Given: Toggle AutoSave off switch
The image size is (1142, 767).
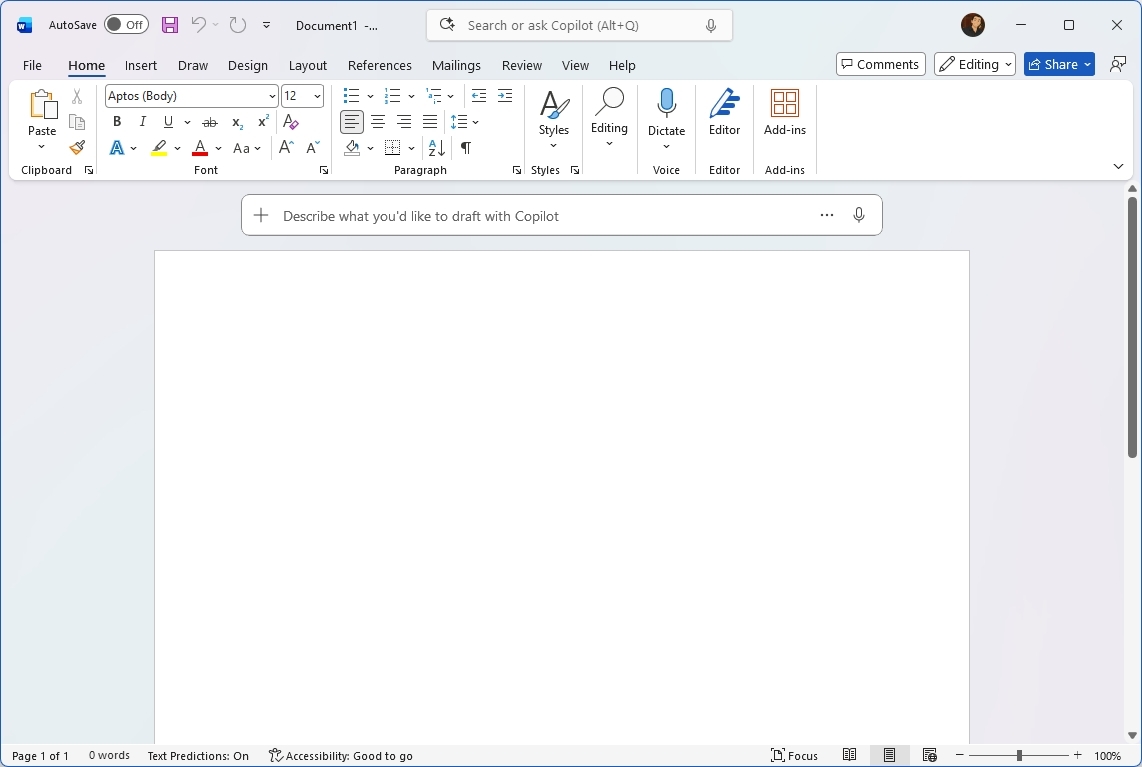Looking at the screenshot, I should (x=126, y=24).
